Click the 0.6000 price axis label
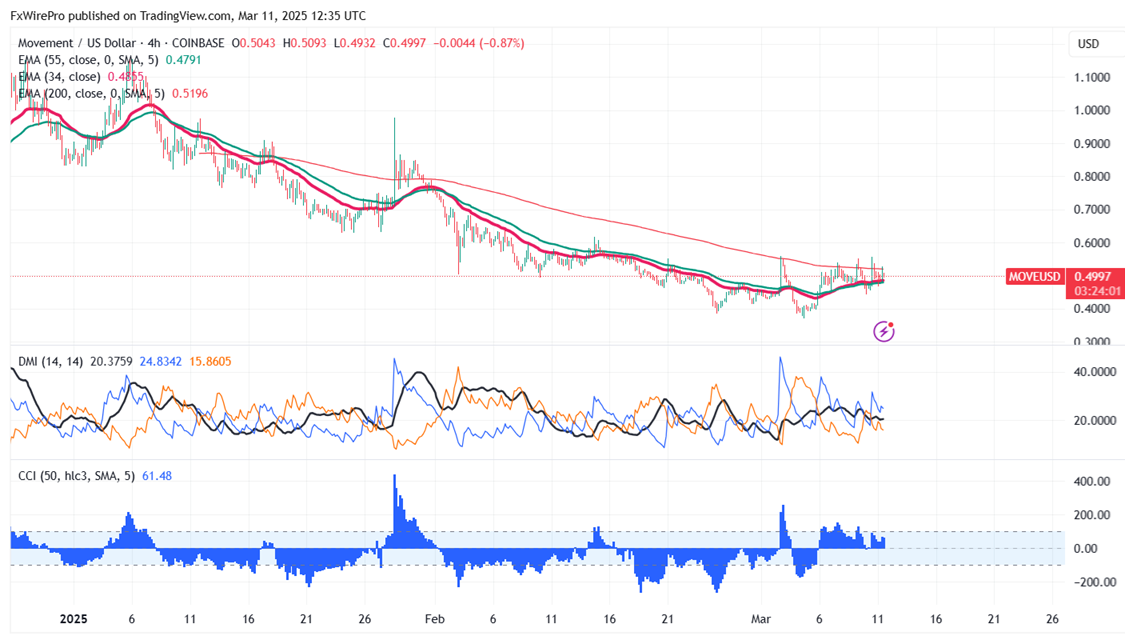 point(1092,243)
